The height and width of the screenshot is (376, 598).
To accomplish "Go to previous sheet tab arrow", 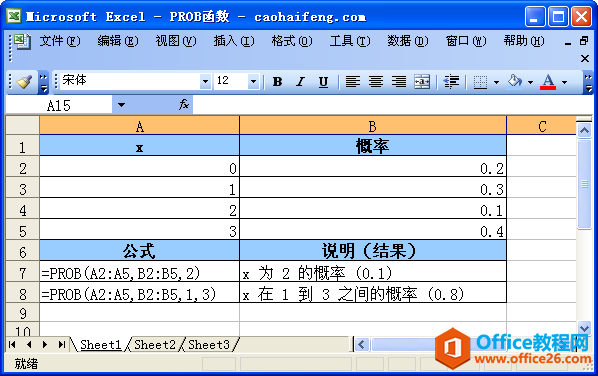I will coord(29,344).
